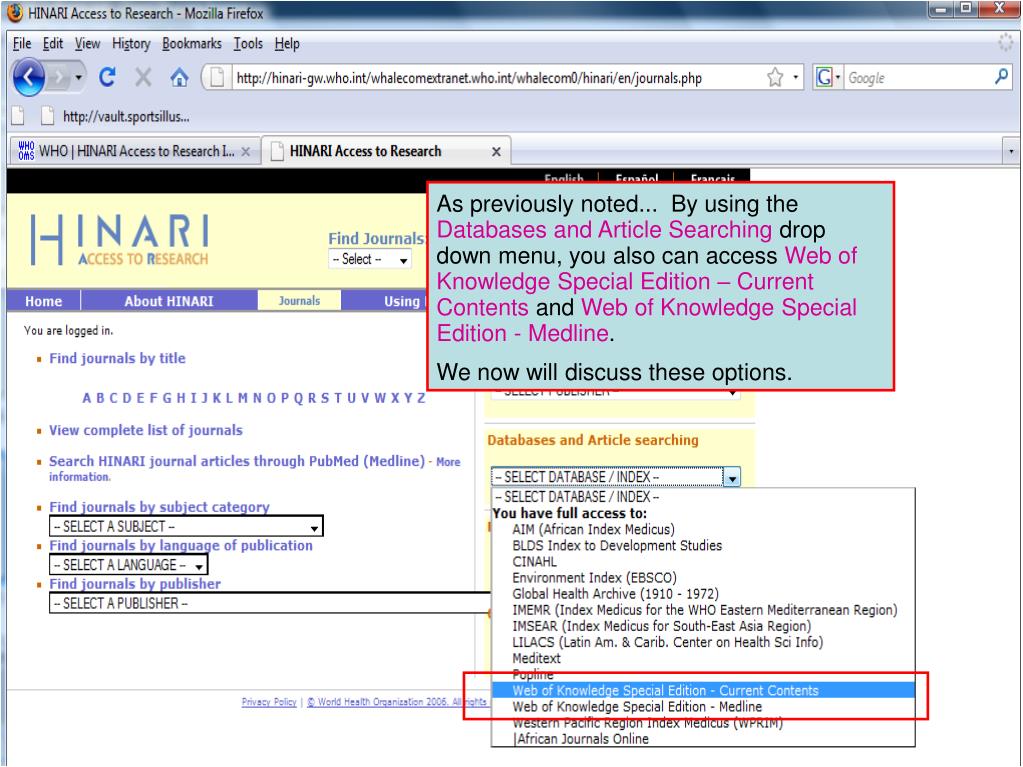
Task: Go to the home page icon
Action: 179,78
